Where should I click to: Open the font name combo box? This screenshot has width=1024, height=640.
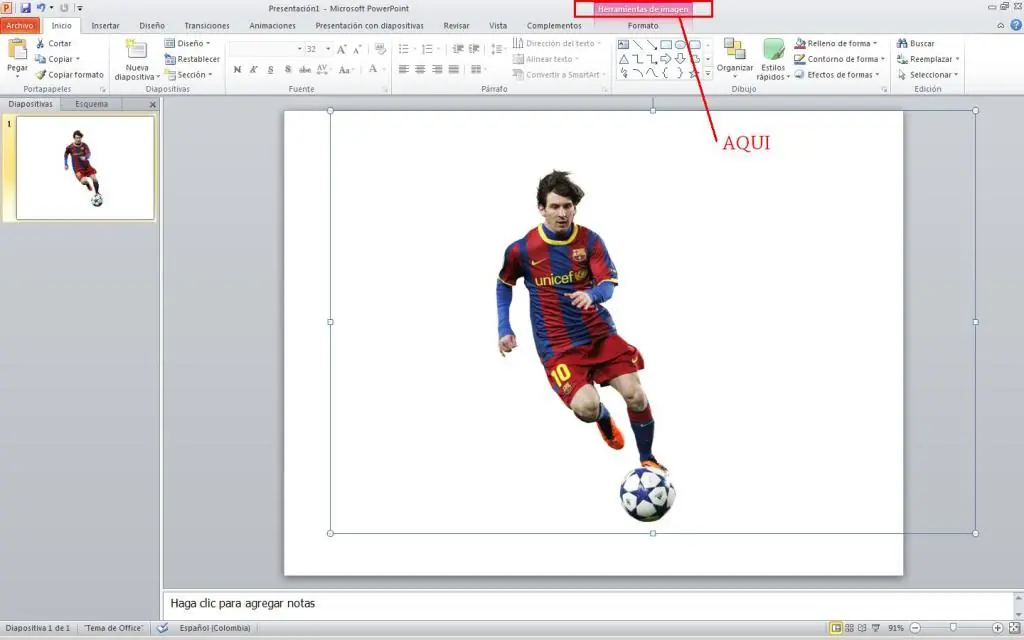click(x=266, y=49)
